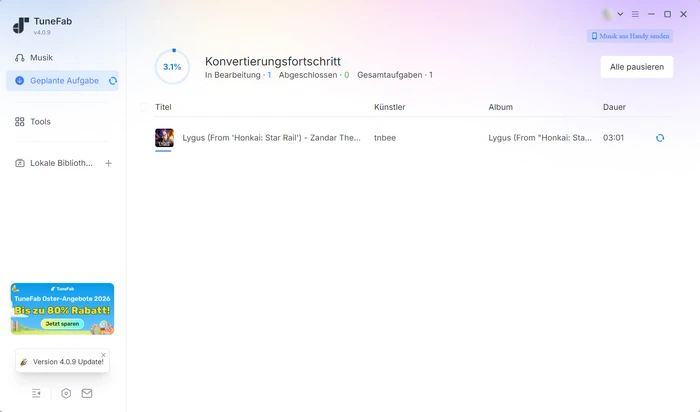This screenshot has width=700, height=412.
Task: Open settings via the hexagon icon
Action: pyautogui.click(x=66, y=393)
